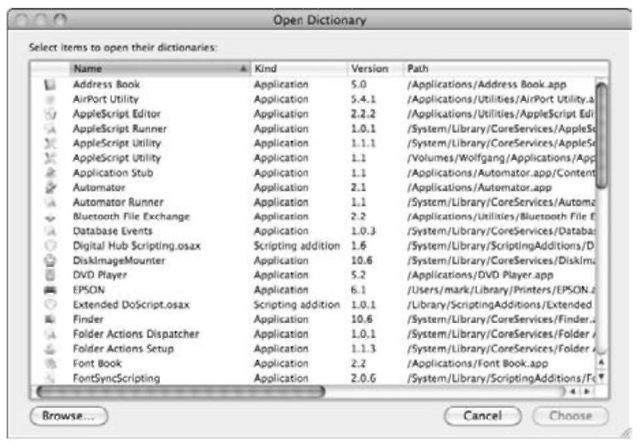This screenshot has width=640, height=448.
Task: Click the Database Events icon
Action: coord(50,231)
